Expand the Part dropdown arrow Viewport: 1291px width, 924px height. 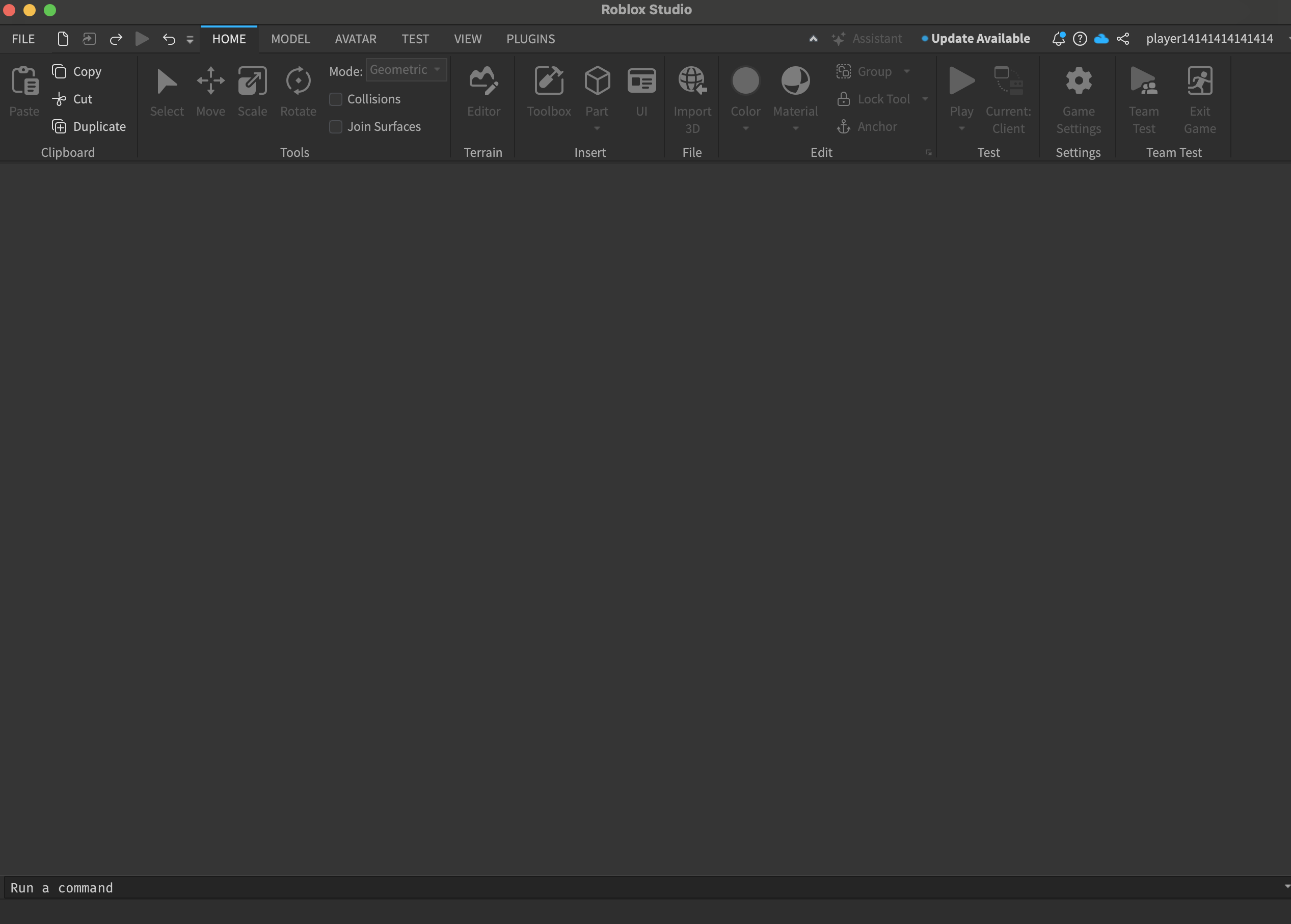pyautogui.click(x=597, y=128)
